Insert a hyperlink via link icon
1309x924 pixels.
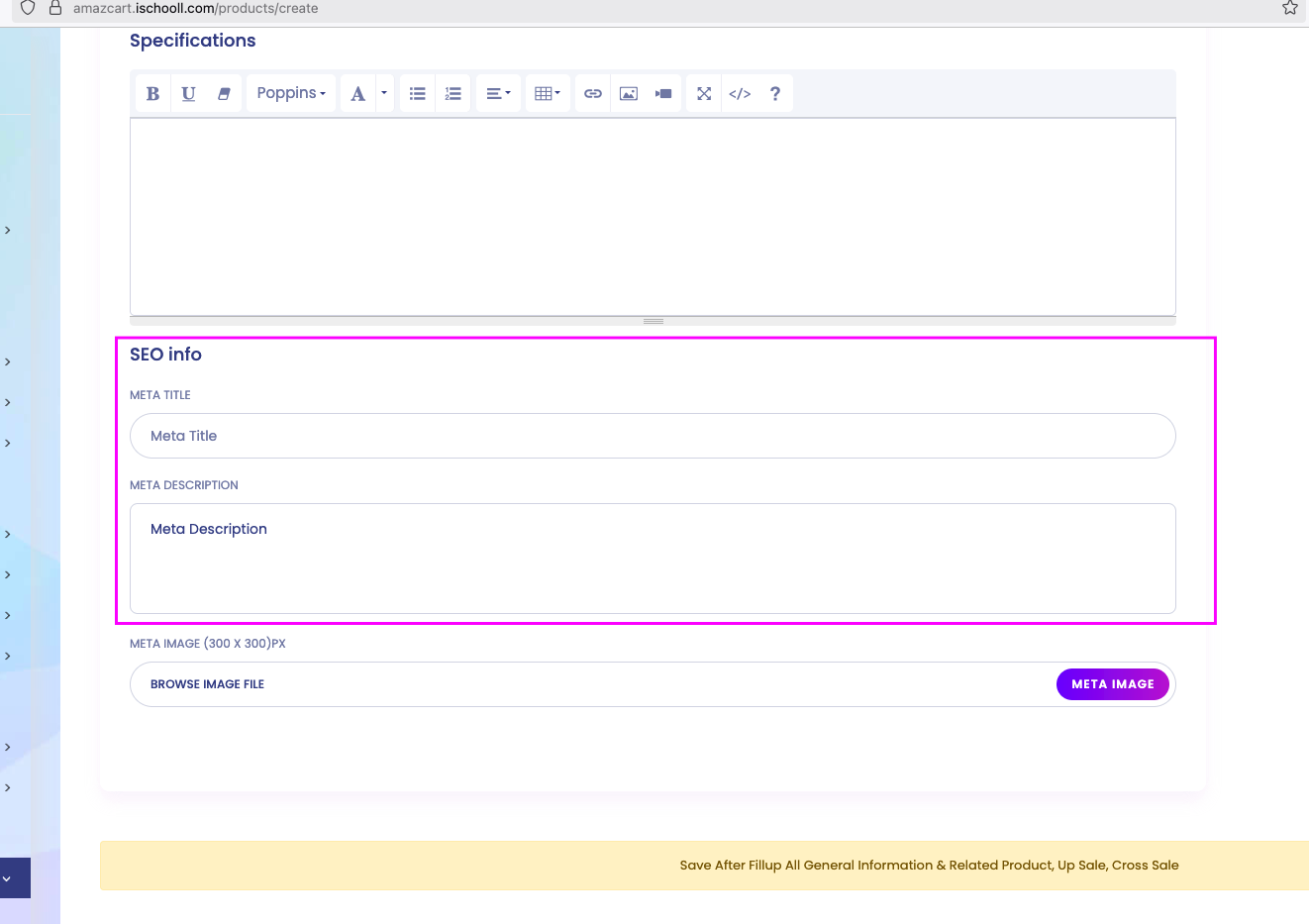click(593, 93)
